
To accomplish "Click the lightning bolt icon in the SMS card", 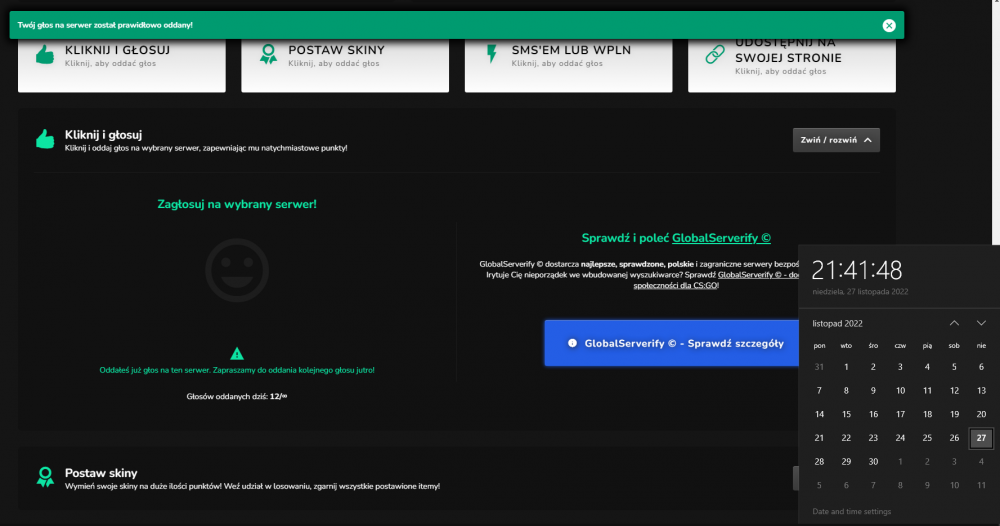I will point(492,54).
